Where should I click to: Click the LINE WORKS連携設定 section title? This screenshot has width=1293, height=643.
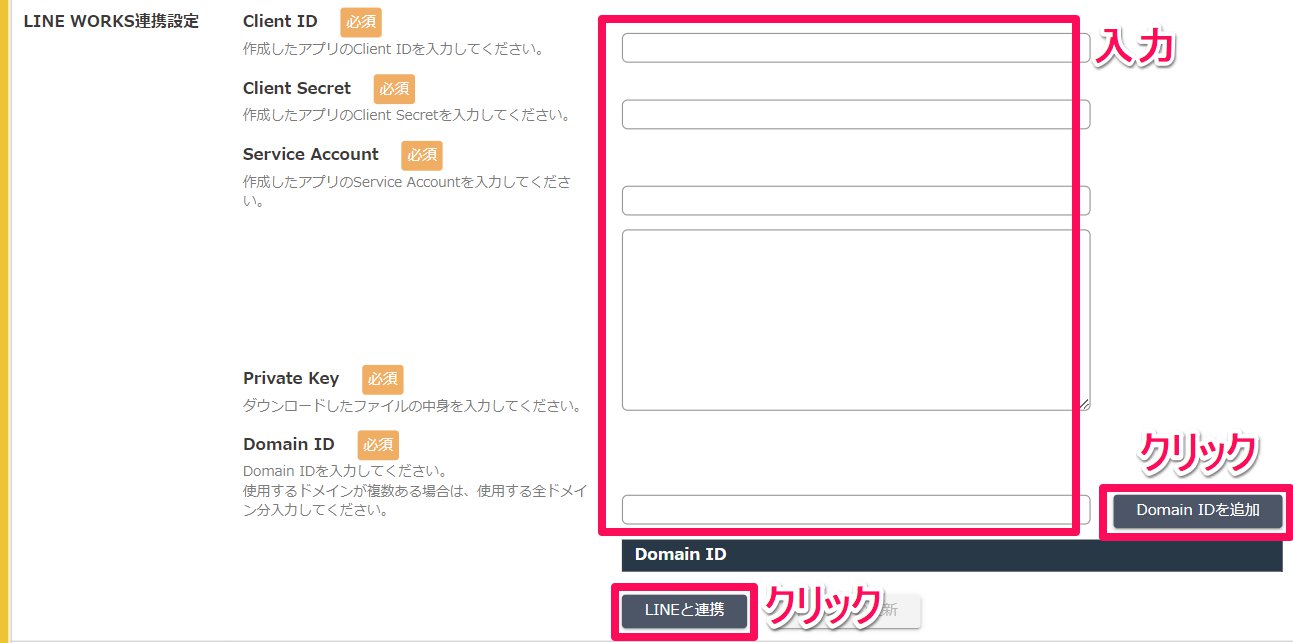click(x=111, y=21)
